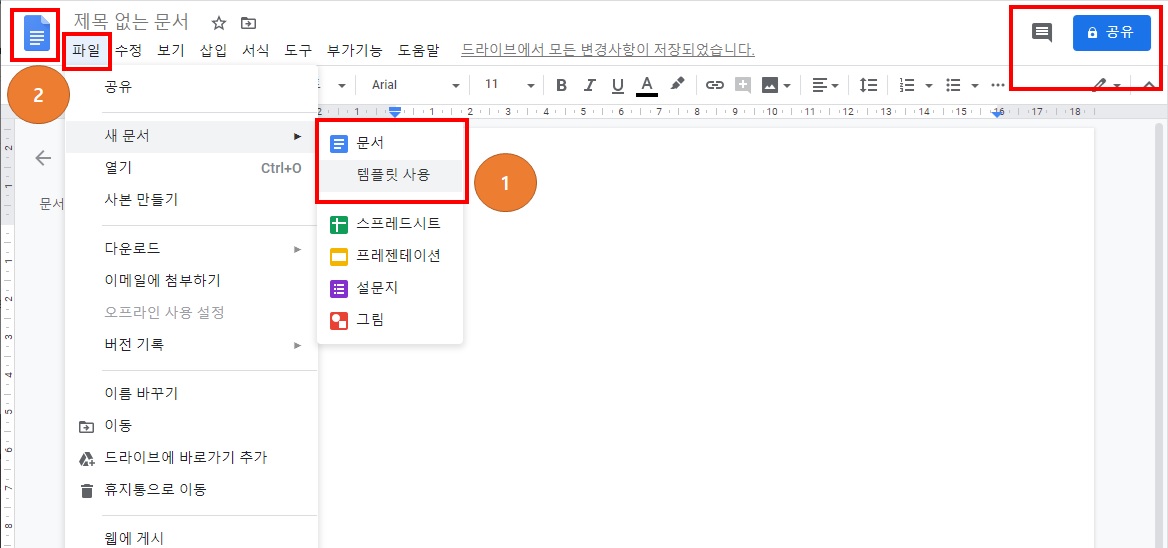
Task: Apply bold formatting
Action: click(562, 86)
